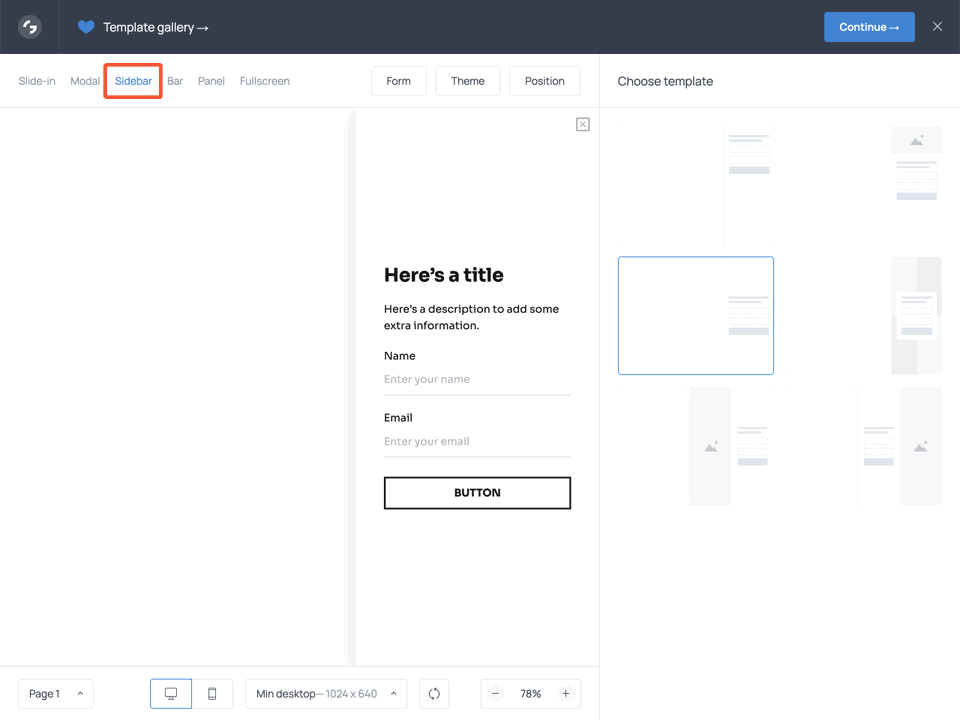Open the Template gallery link
This screenshot has height=720, width=960.
coord(156,27)
